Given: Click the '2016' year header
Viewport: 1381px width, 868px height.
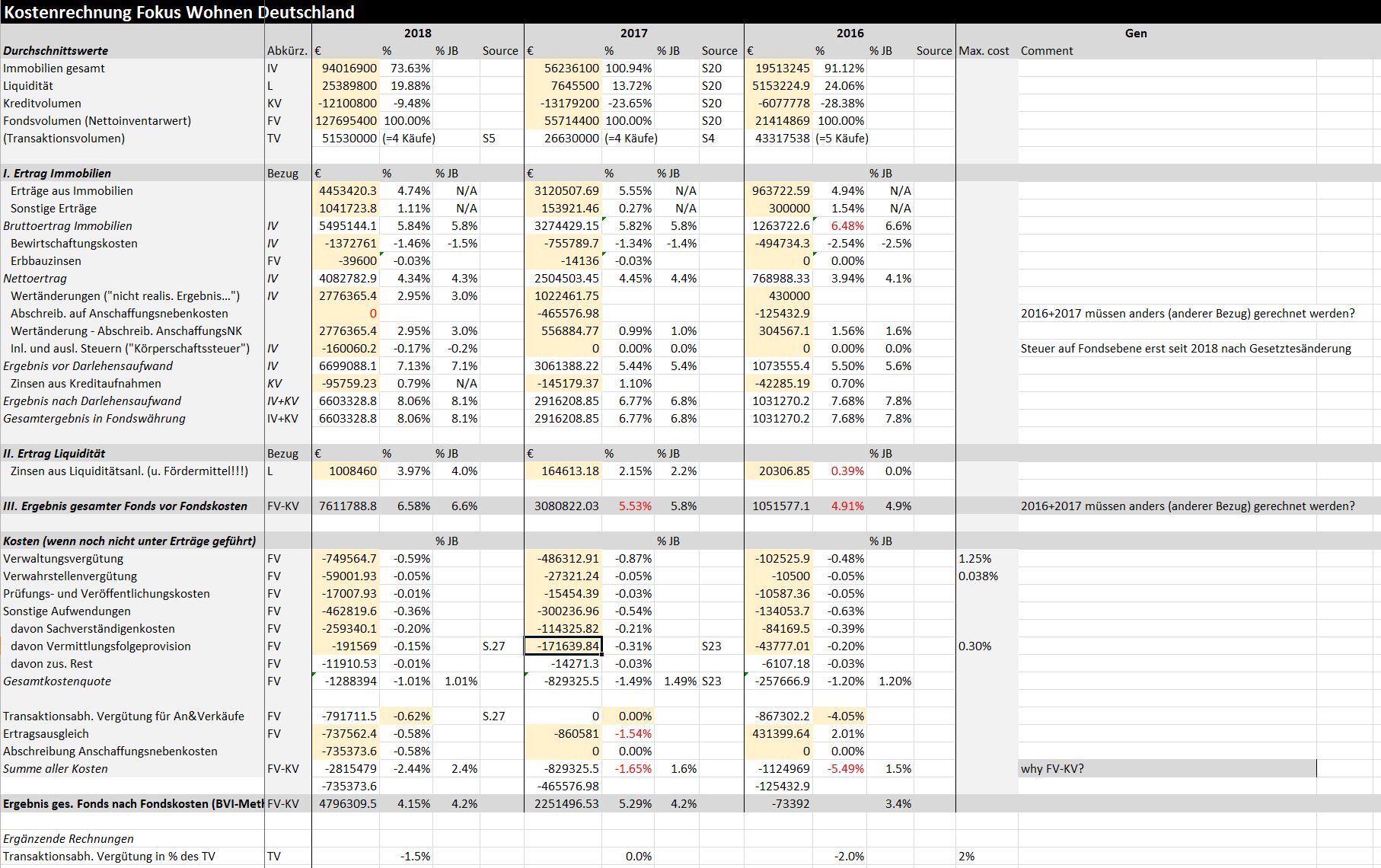Looking at the screenshot, I should [x=850, y=34].
